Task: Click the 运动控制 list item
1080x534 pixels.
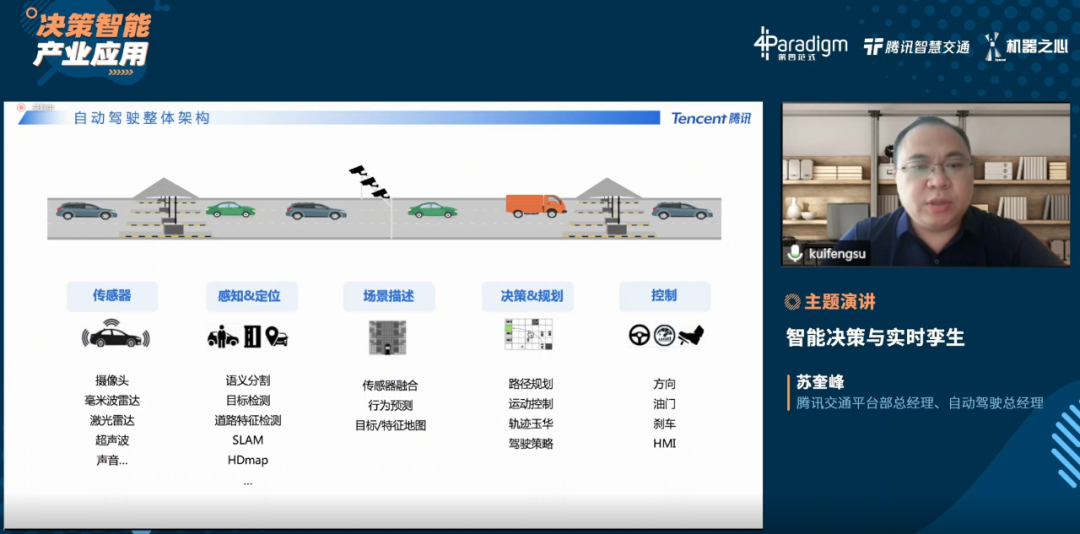Action: [x=531, y=404]
